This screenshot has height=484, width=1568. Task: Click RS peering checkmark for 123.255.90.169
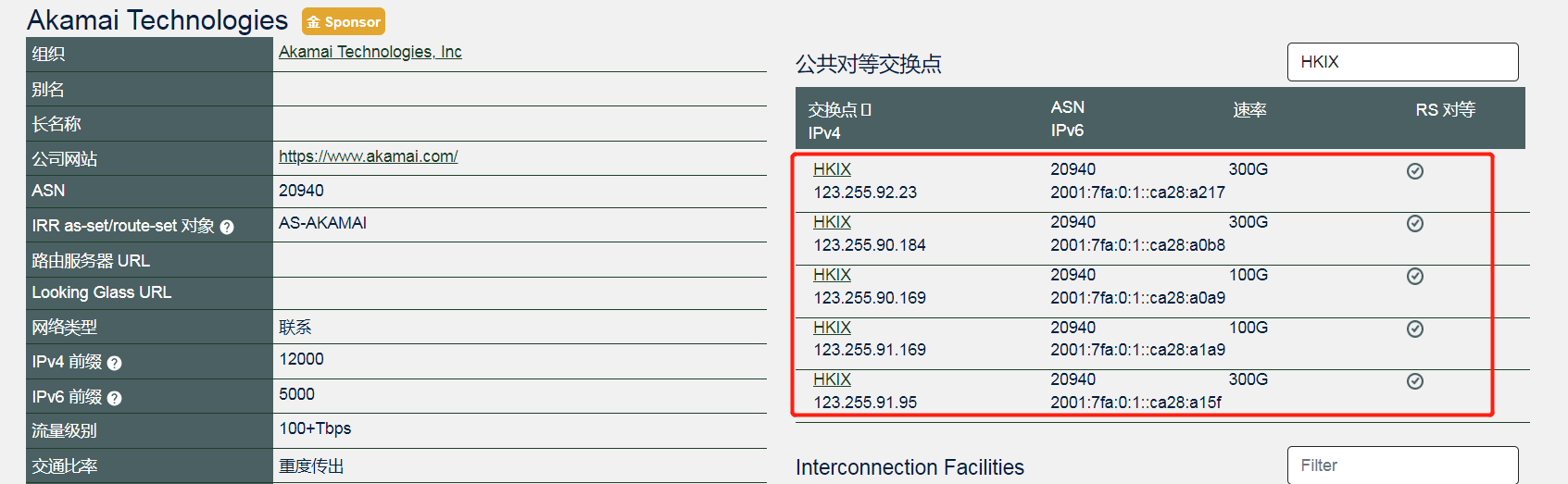1415,277
